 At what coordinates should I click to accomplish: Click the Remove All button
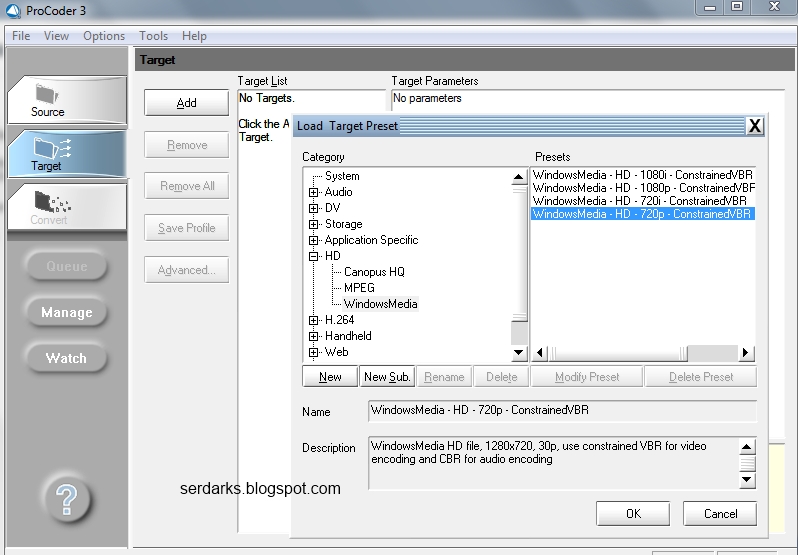click(186, 186)
